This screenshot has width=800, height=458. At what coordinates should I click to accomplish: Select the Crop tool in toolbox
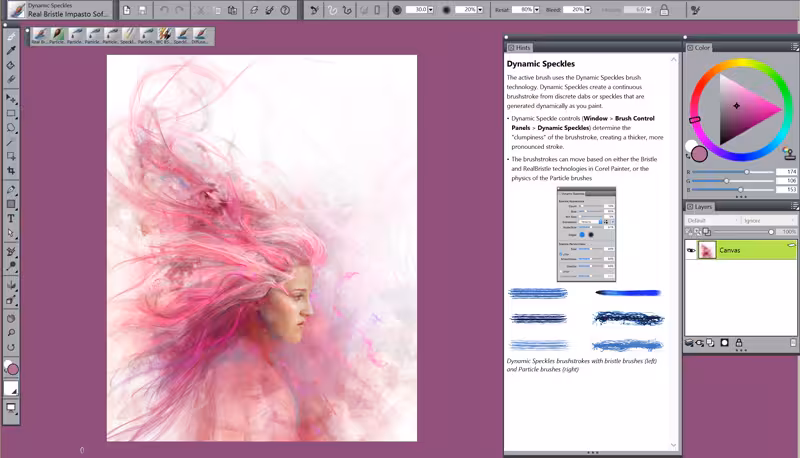point(11,171)
